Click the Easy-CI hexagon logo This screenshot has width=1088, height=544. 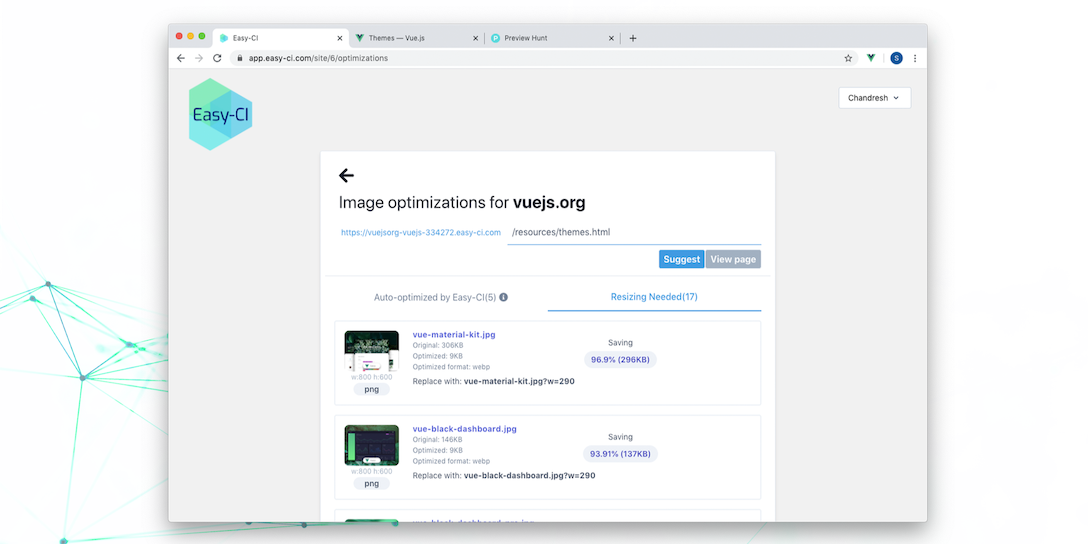(221, 114)
